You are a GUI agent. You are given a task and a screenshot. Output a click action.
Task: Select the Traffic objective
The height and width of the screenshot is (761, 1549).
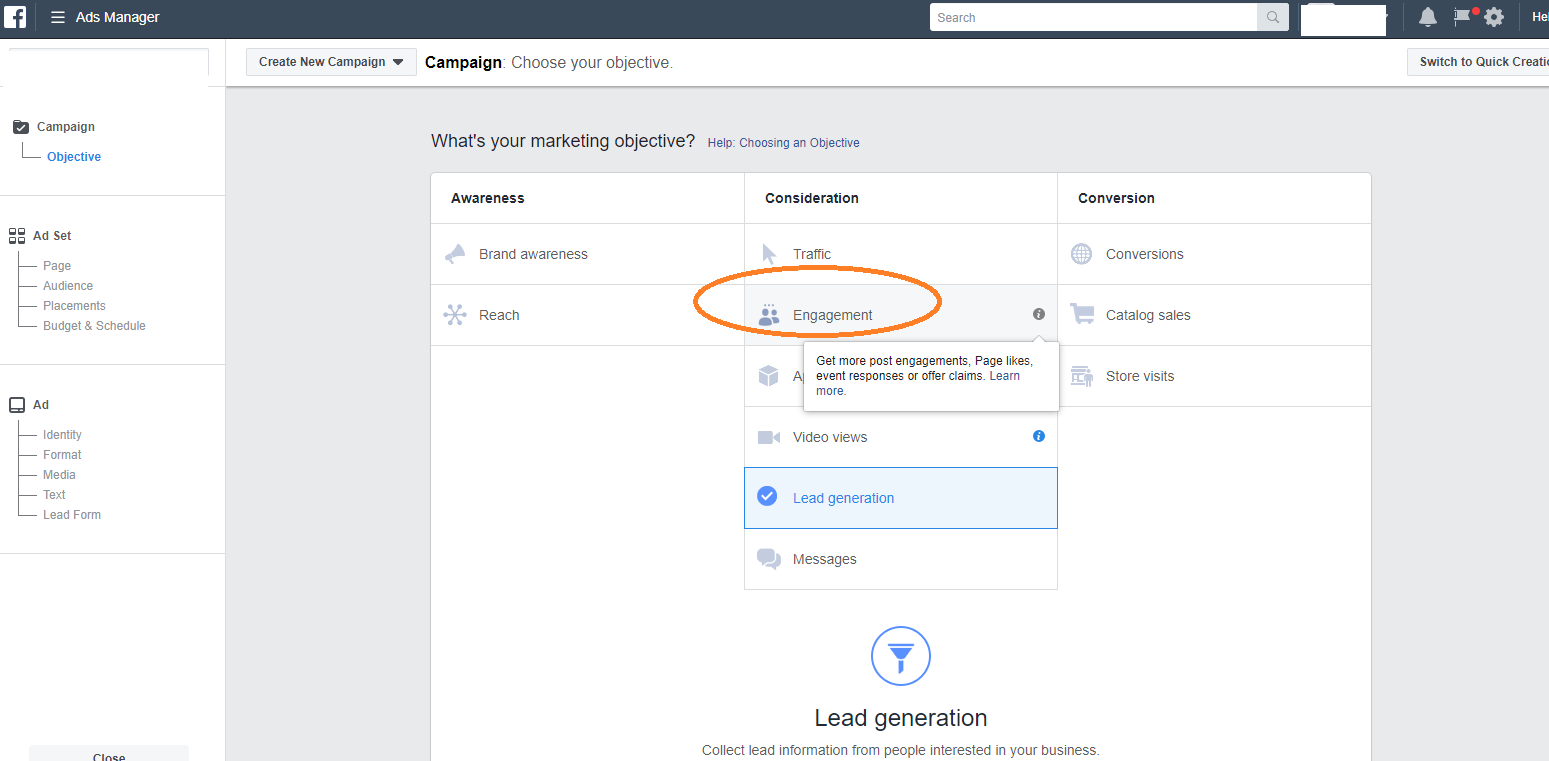(x=901, y=254)
